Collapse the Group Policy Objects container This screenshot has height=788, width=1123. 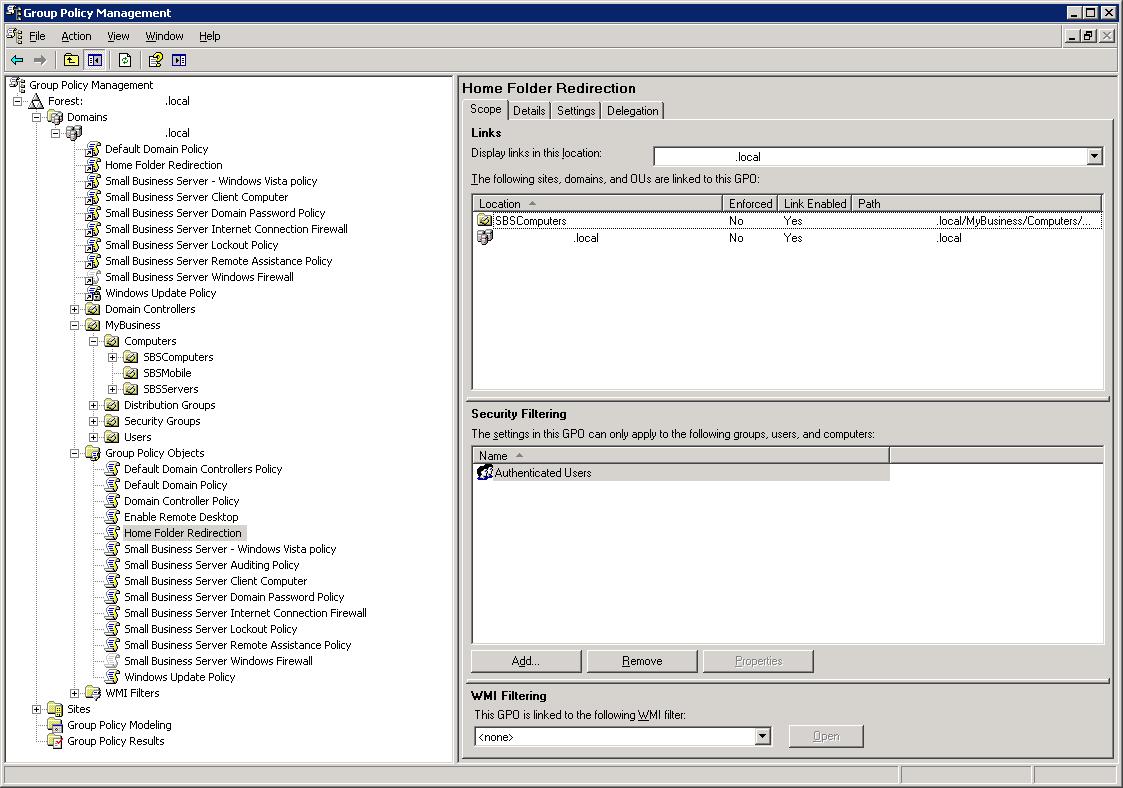[x=74, y=453]
